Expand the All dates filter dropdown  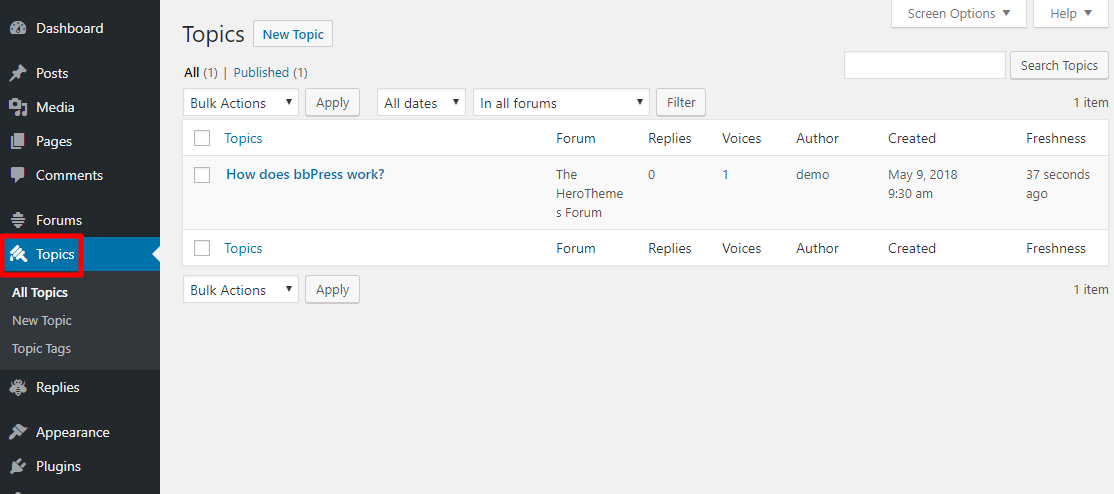pyautogui.click(x=421, y=103)
